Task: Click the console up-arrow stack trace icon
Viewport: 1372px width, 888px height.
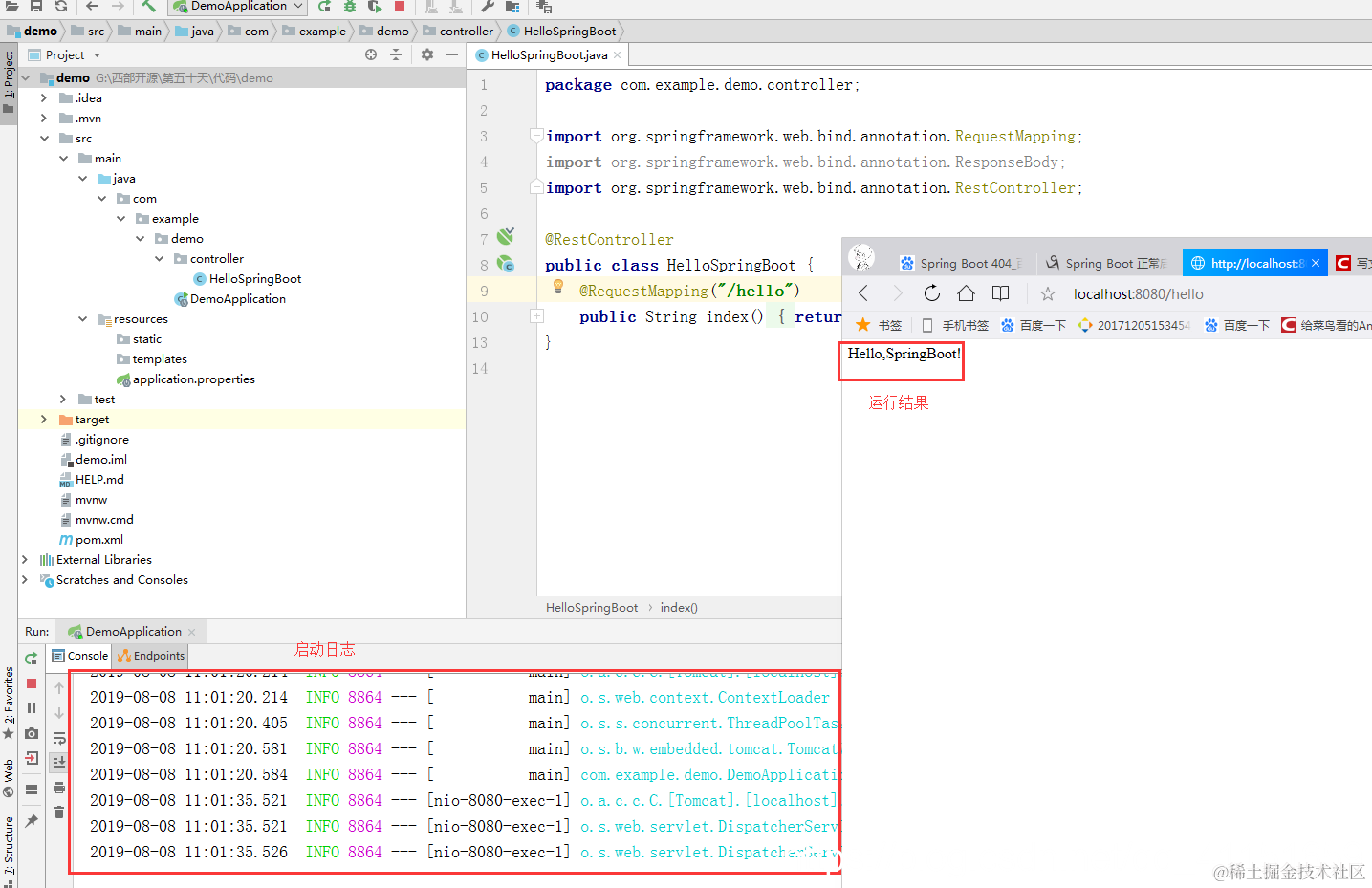Action: pos(59,688)
